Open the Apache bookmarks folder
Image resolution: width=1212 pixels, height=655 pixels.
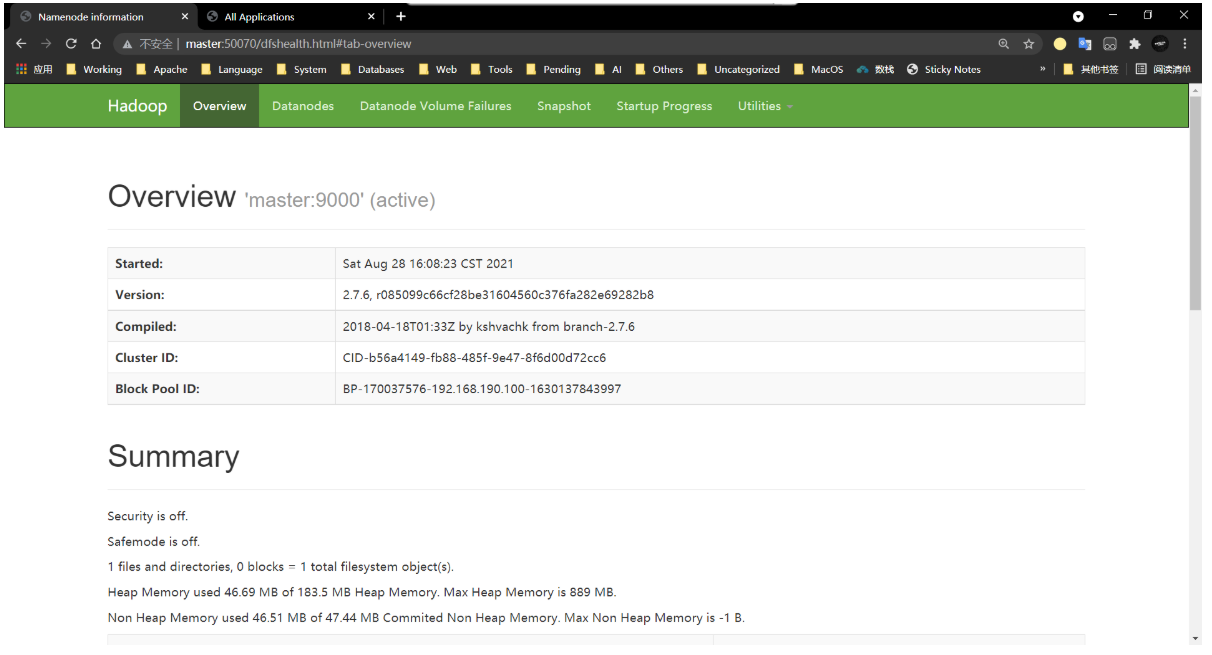[162, 69]
